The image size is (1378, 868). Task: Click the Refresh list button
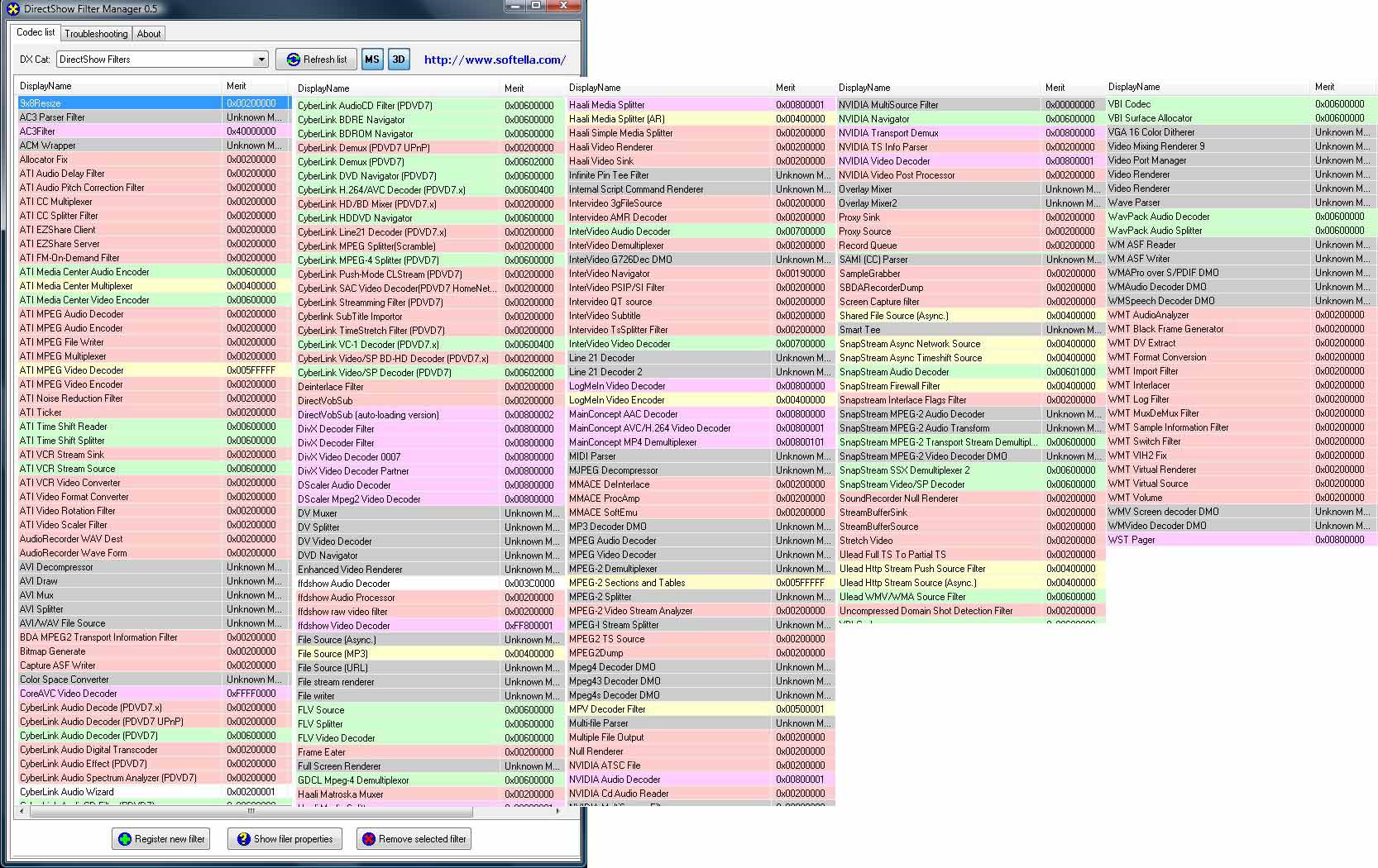pos(317,60)
